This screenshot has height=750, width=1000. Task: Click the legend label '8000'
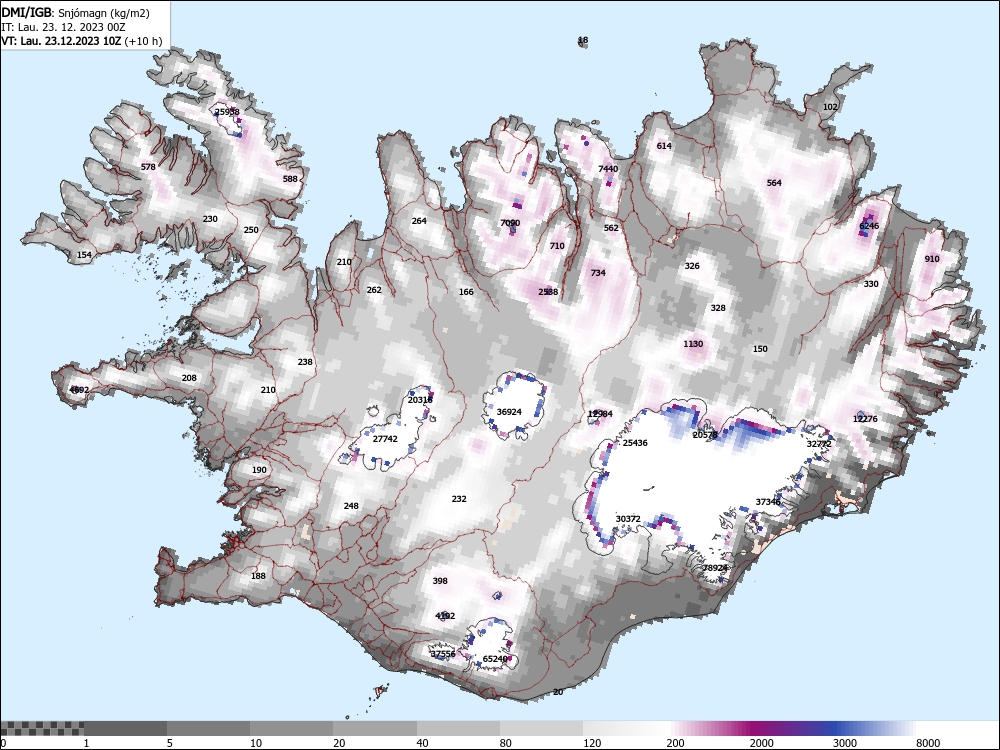(x=928, y=743)
